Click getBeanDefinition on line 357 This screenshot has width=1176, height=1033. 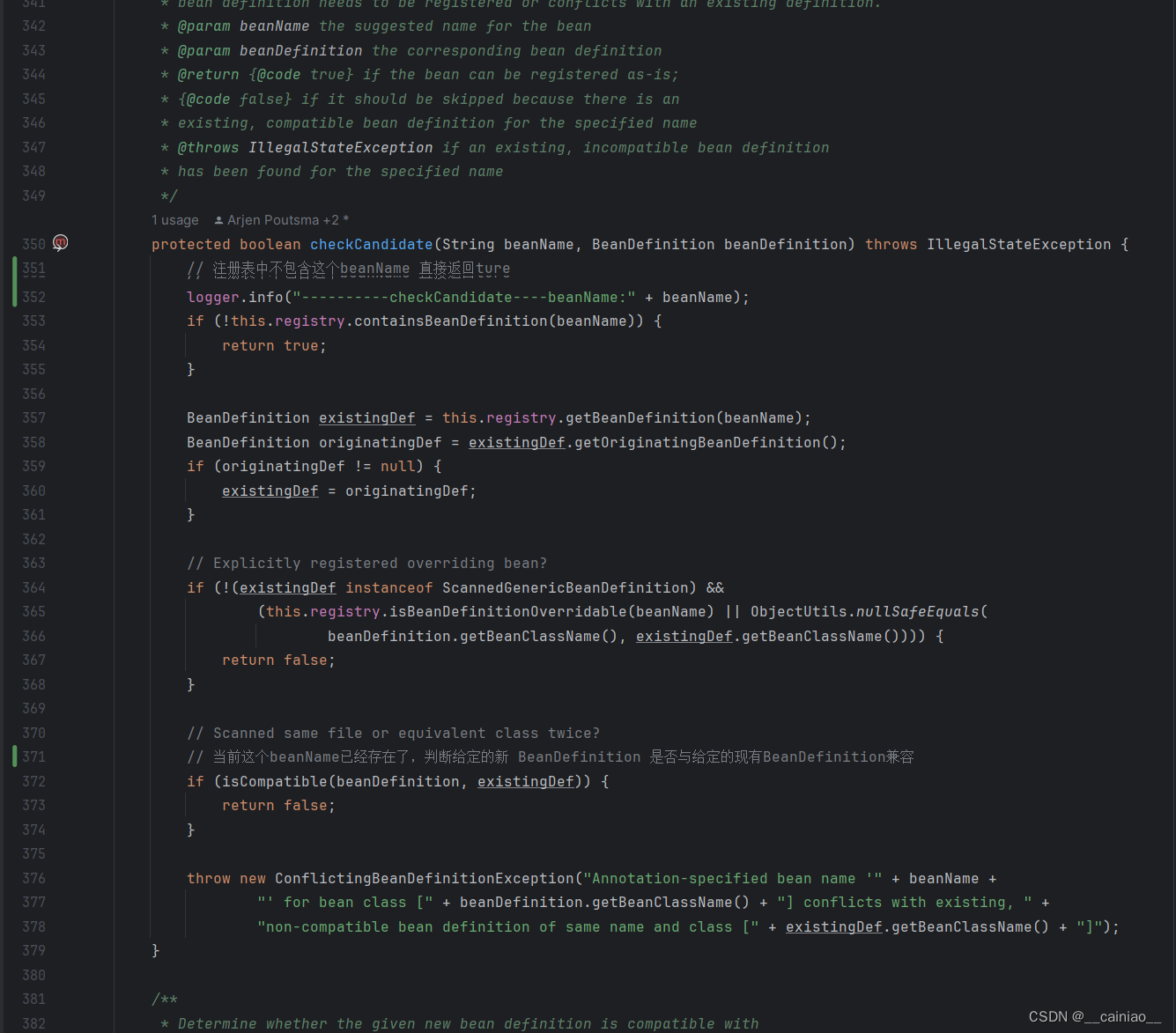click(x=640, y=418)
